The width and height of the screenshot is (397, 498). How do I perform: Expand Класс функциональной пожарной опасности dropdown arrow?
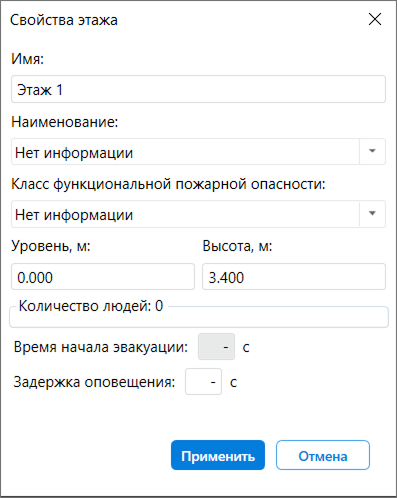372,214
